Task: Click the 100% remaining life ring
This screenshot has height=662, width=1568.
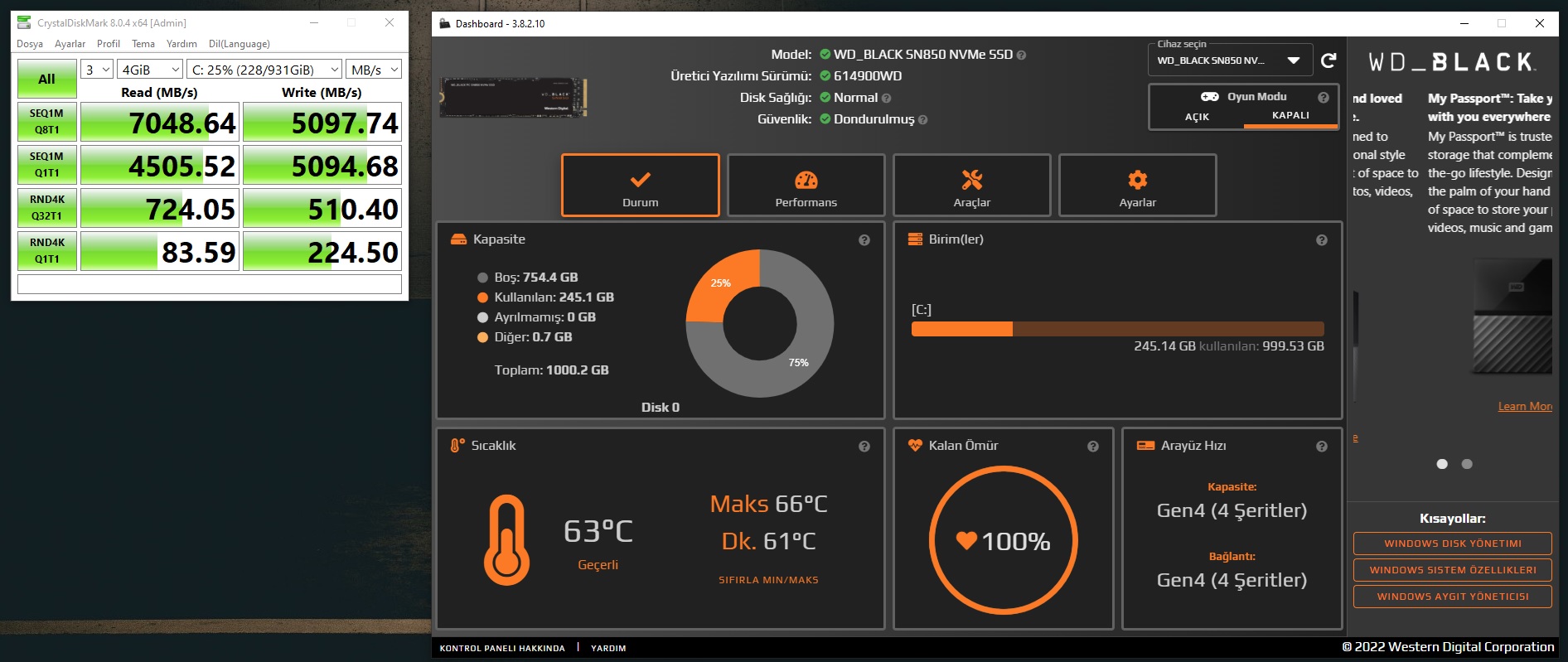Action: pos(1003,540)
